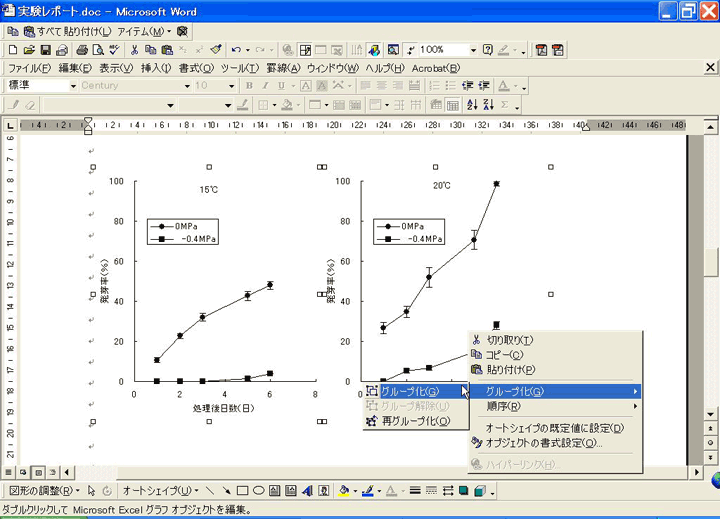Click the Undo arrow icon
Viewport: 720px width, 519px height.
(235, 49)
